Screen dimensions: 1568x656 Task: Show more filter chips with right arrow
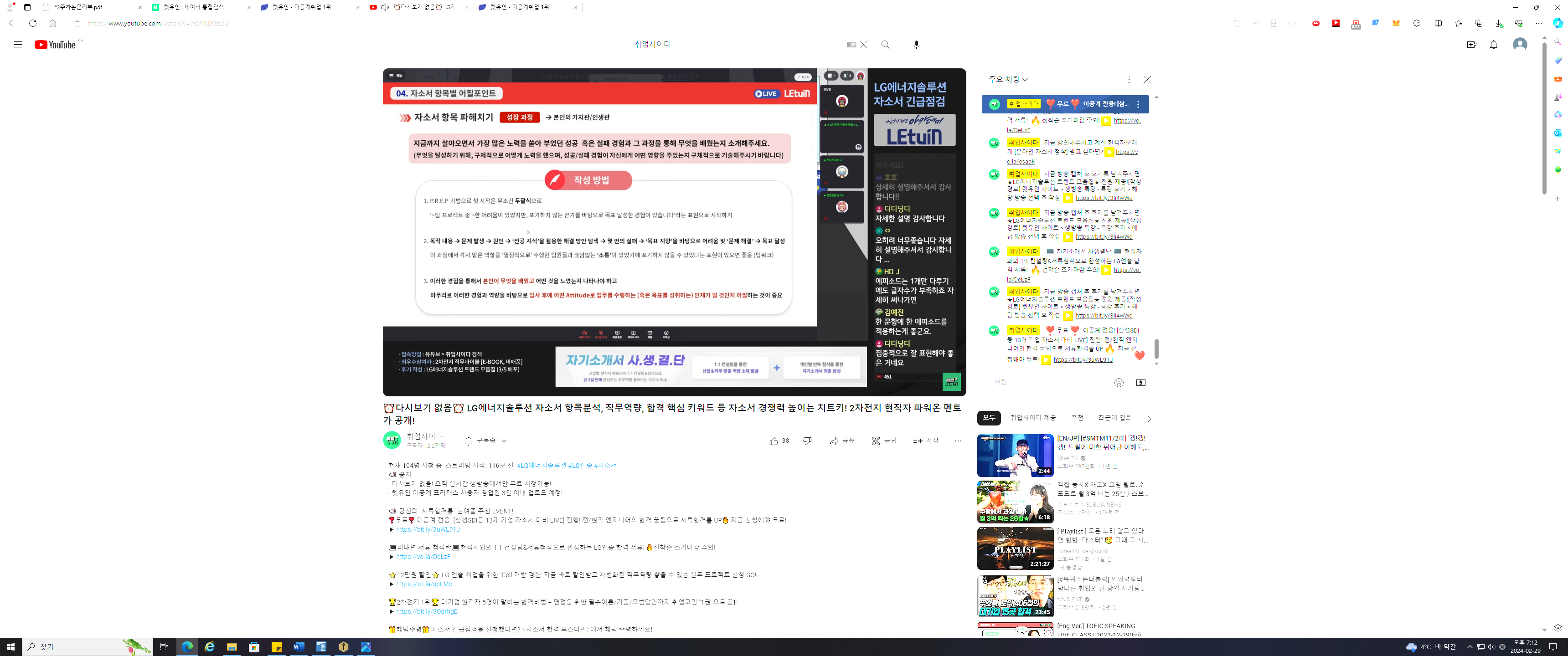coord(1149,419)
